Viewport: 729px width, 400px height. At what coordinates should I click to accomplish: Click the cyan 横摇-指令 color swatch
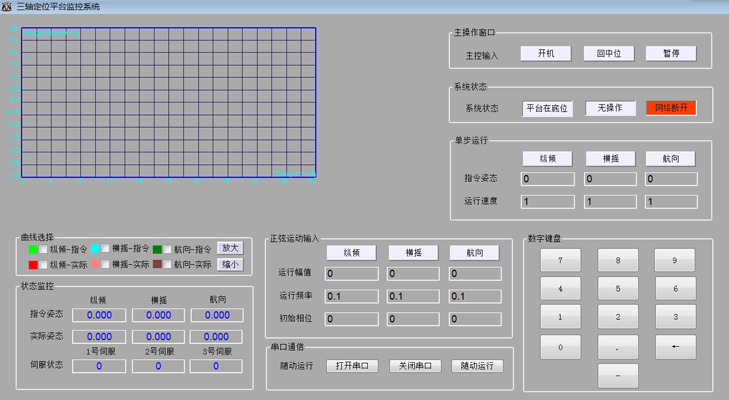(95, 248)
